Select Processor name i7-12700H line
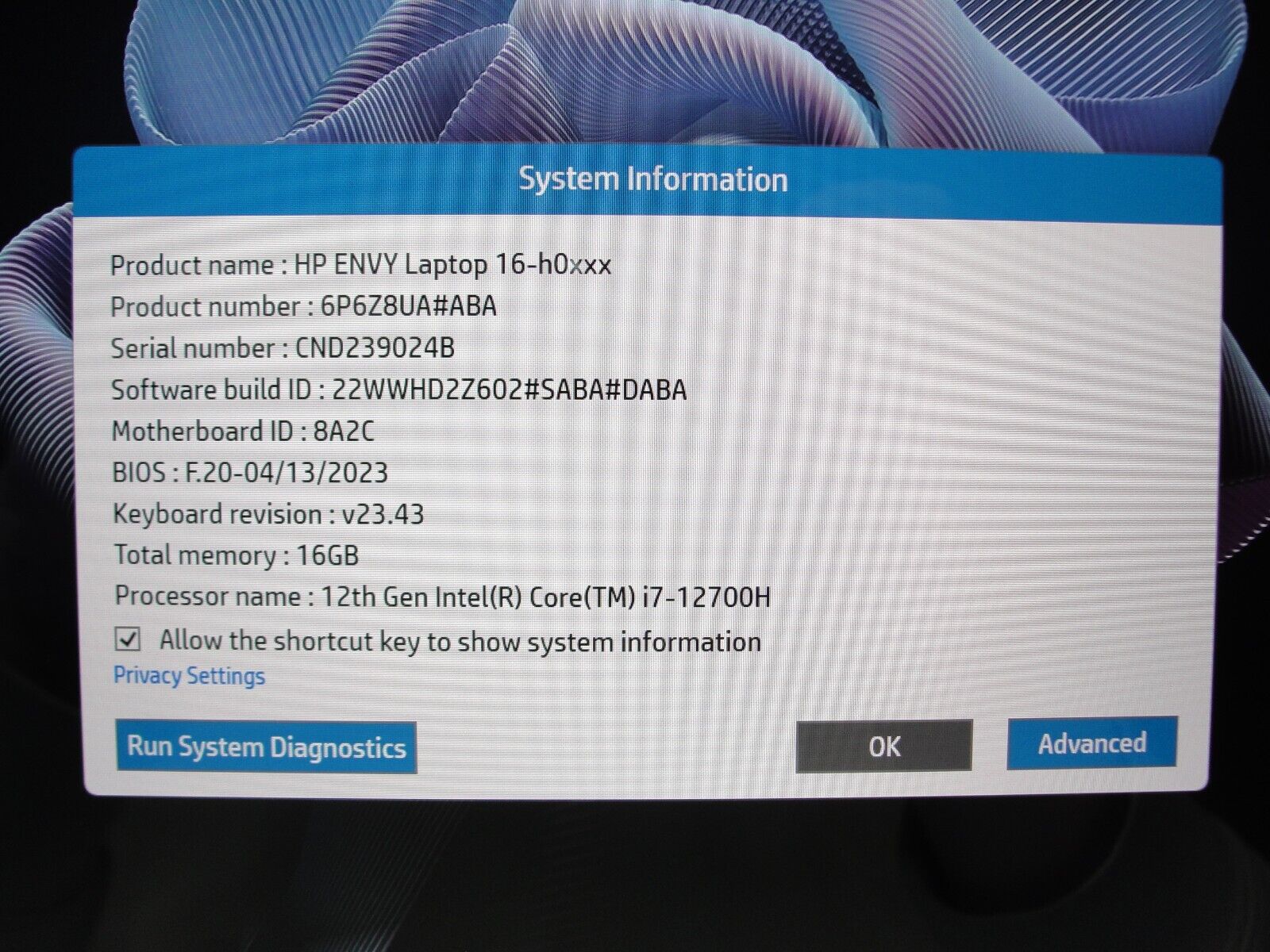1270x952 pixels. (443, 596)
